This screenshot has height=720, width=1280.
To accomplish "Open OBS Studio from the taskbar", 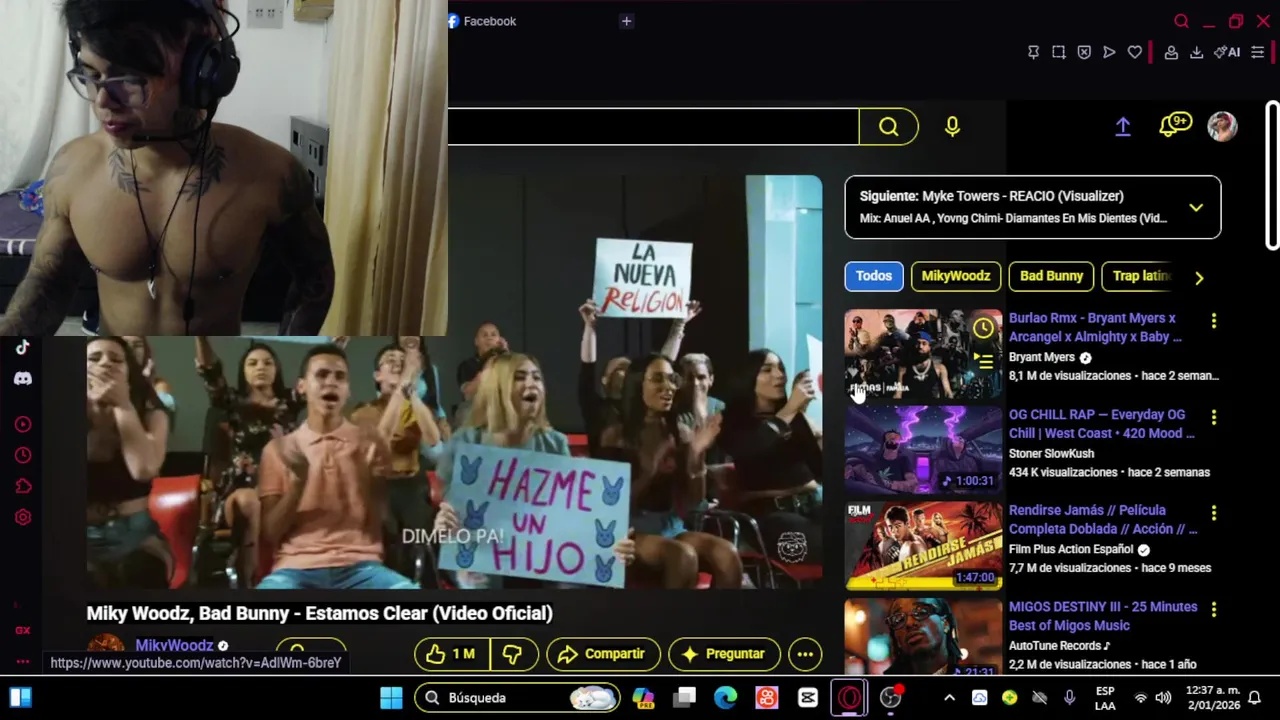I will 890,698.
